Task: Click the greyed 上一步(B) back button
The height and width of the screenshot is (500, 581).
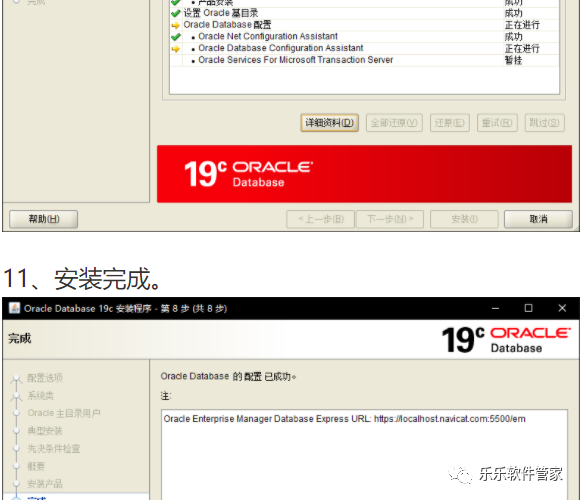Action: coord(321,219)
